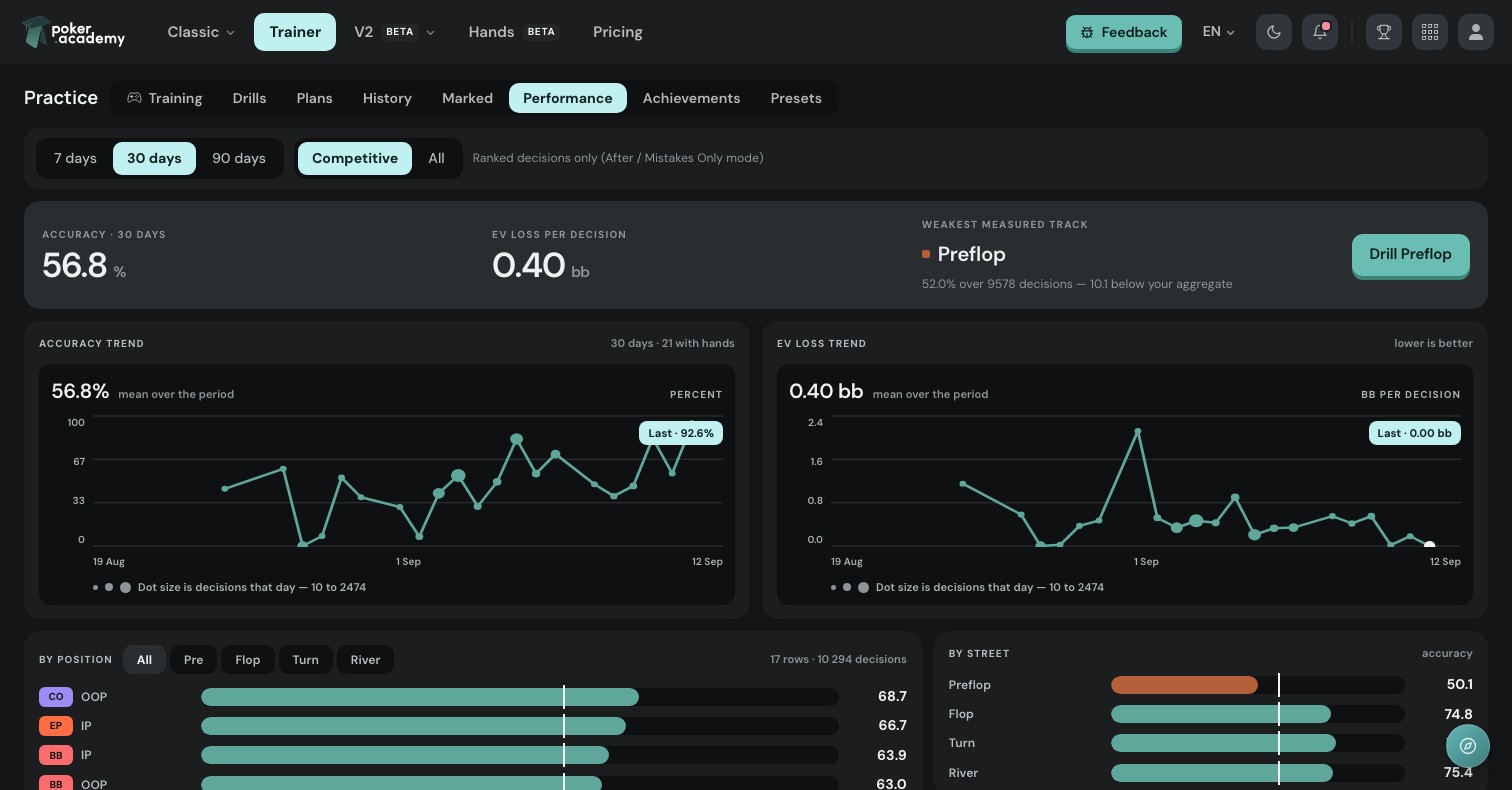Open the Training tab
The image size is (1512, 790).
point(164,98)
